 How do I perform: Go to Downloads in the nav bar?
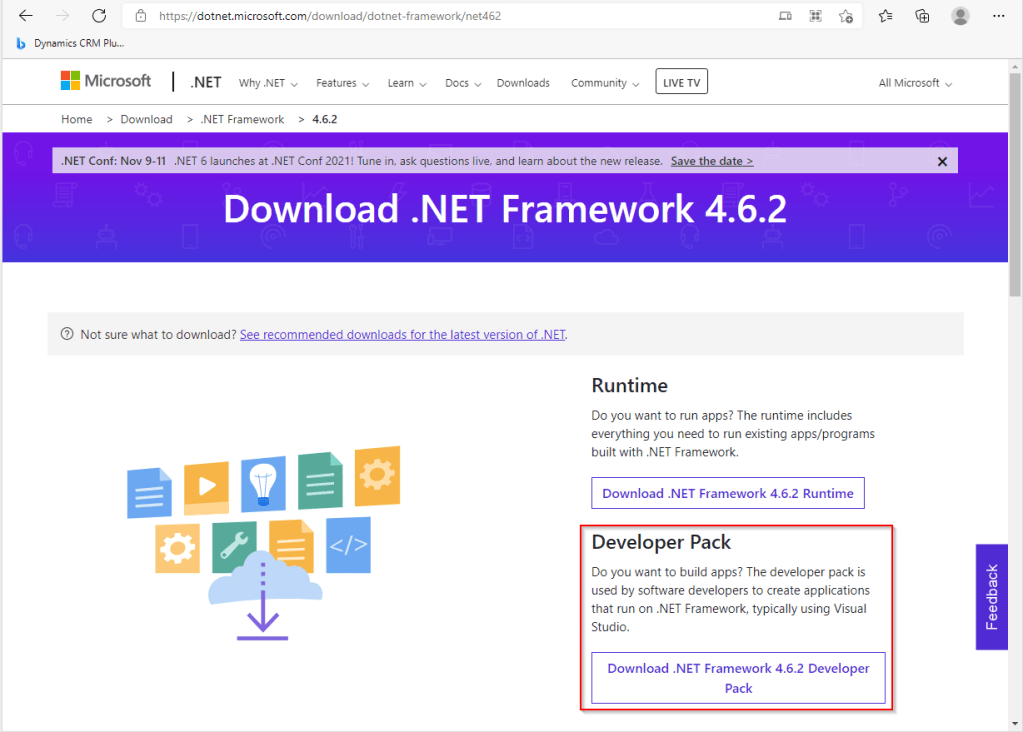tap(523, 83)
